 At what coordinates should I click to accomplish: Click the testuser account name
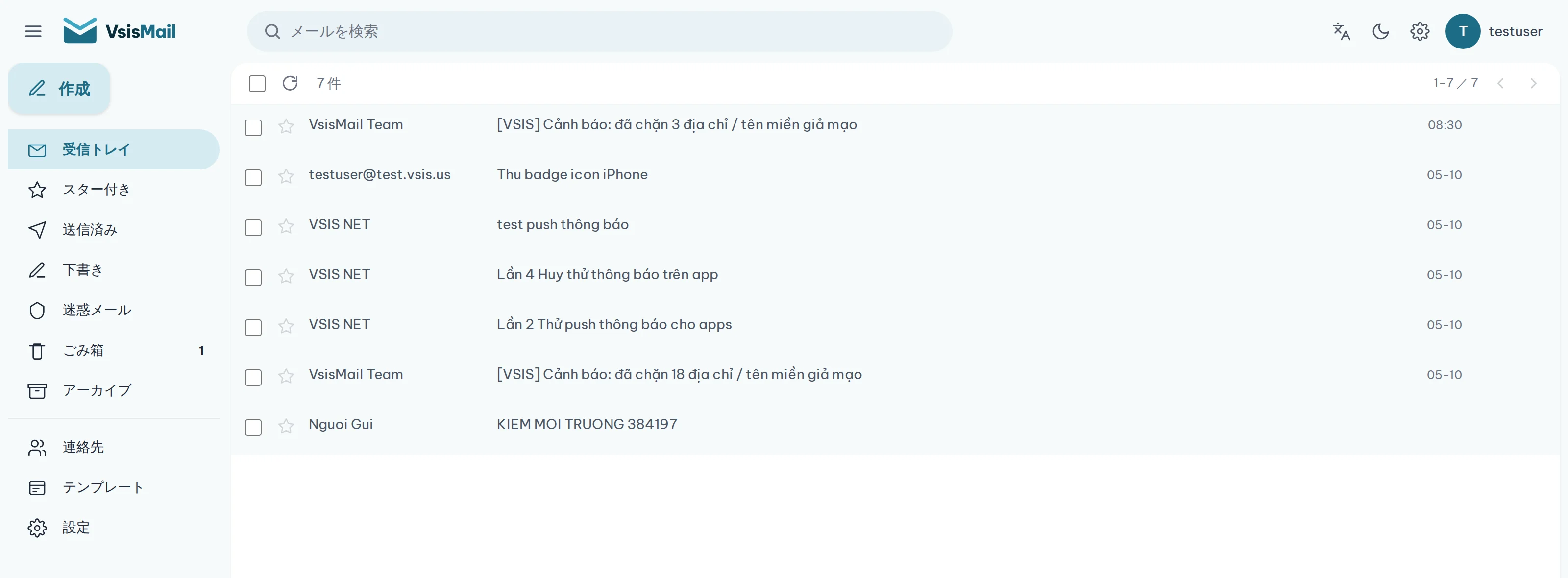(x=1515, y=31)
